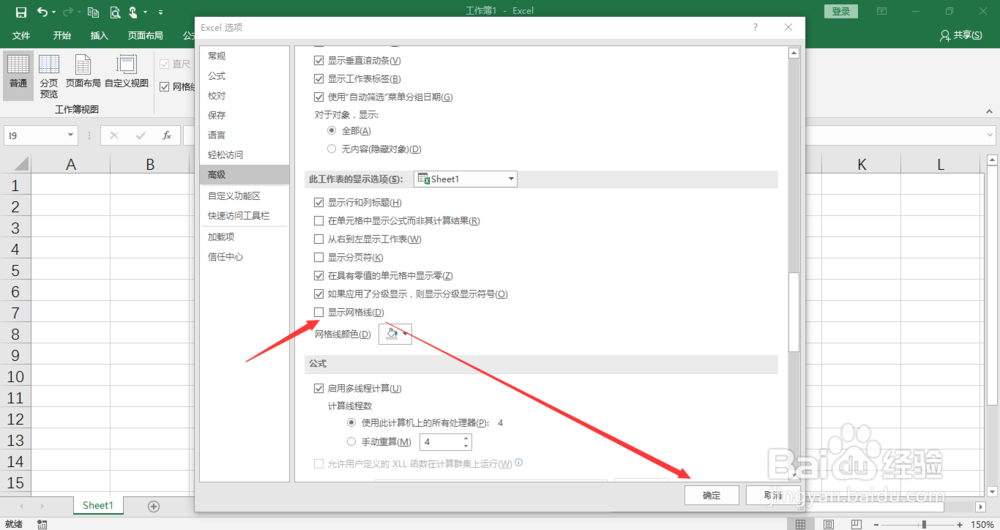Open the Undo history dropdown arrow
The height and width of the screenshot is (530, 1000).
click(54, 12)
